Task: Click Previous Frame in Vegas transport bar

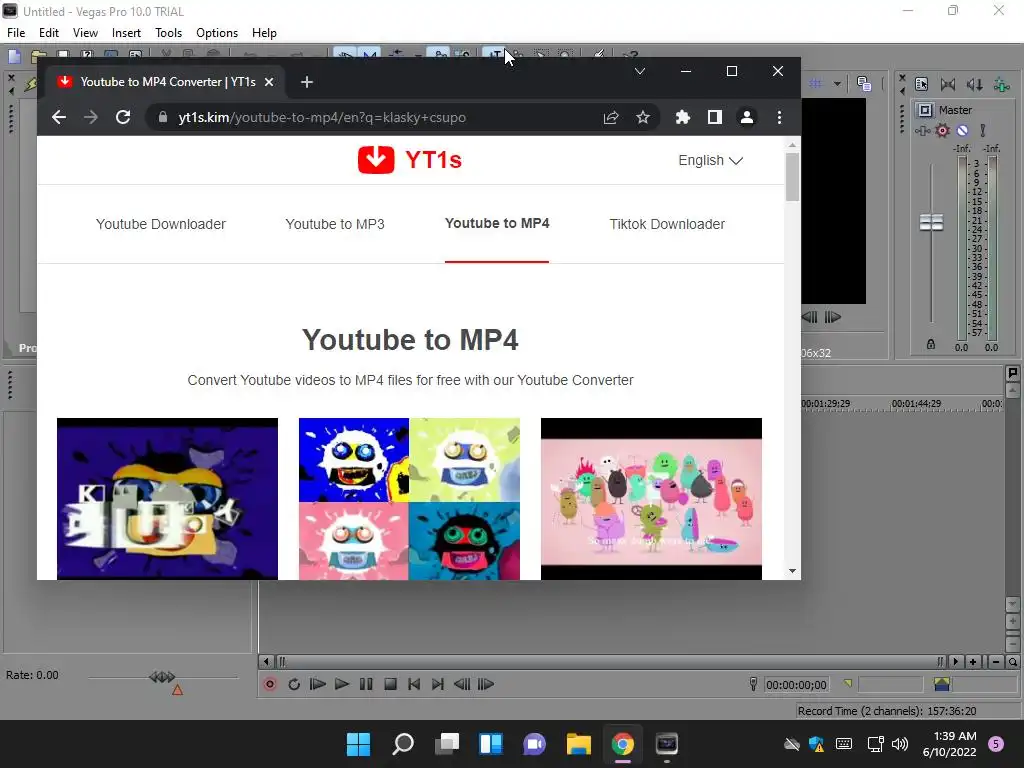Action: pyautogui.click(x=462, y=684)
